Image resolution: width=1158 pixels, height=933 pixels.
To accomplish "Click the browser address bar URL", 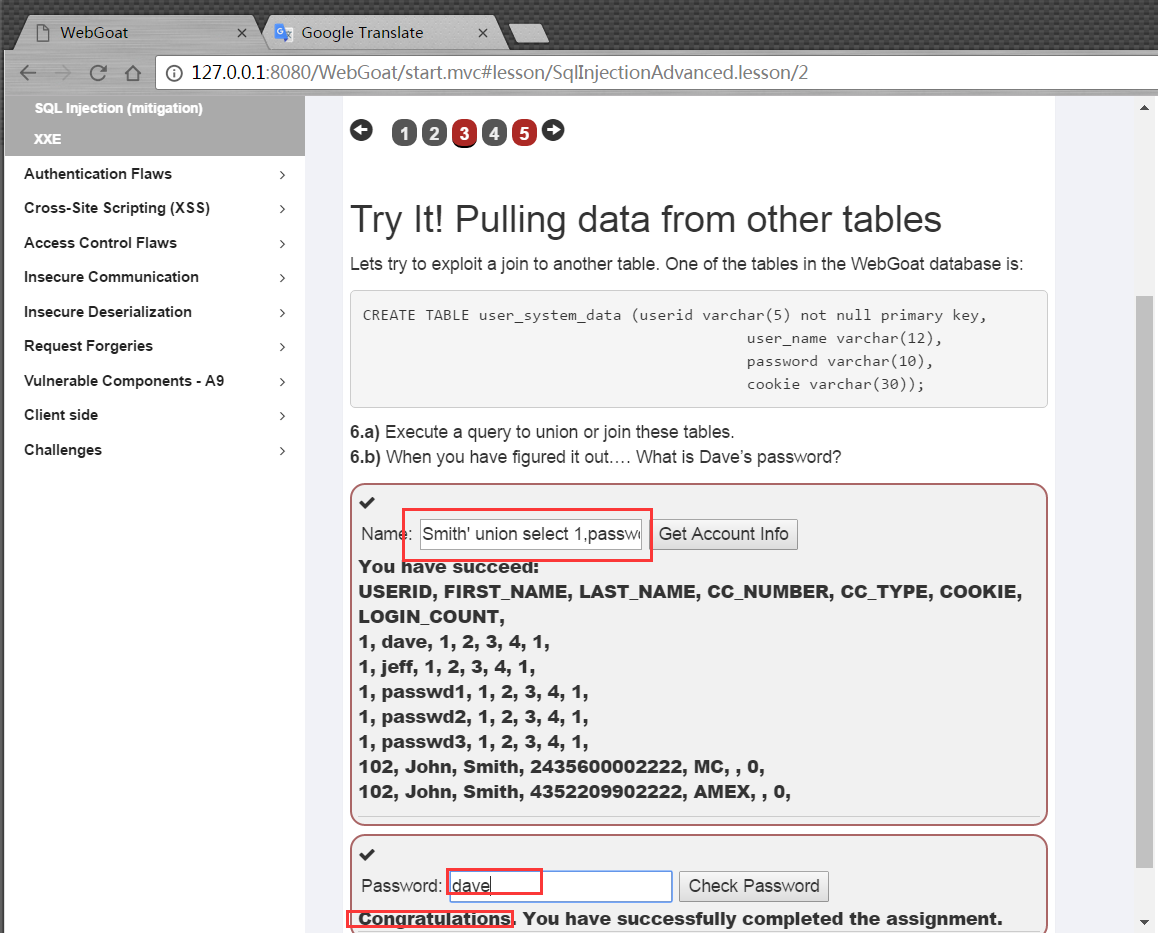I will [499, 72].
